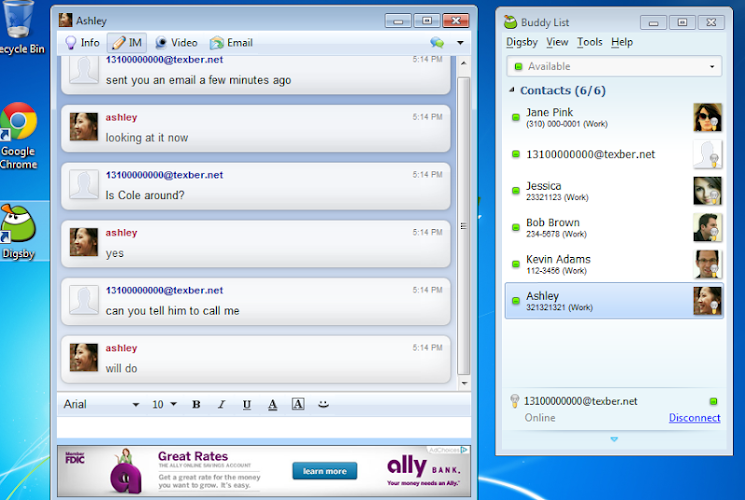Click the scroll up arrow in chat

click(x=464, y=63)
